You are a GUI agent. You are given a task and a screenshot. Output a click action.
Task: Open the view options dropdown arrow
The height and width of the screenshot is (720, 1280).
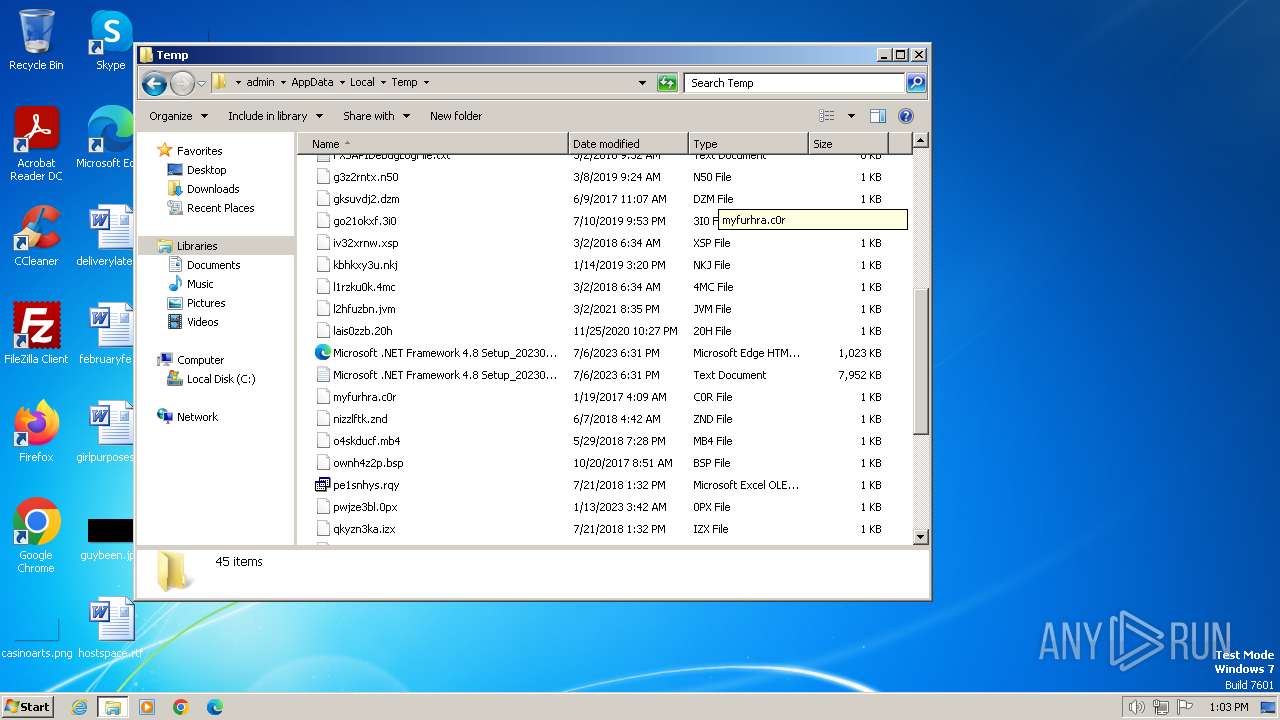point(851,116)
